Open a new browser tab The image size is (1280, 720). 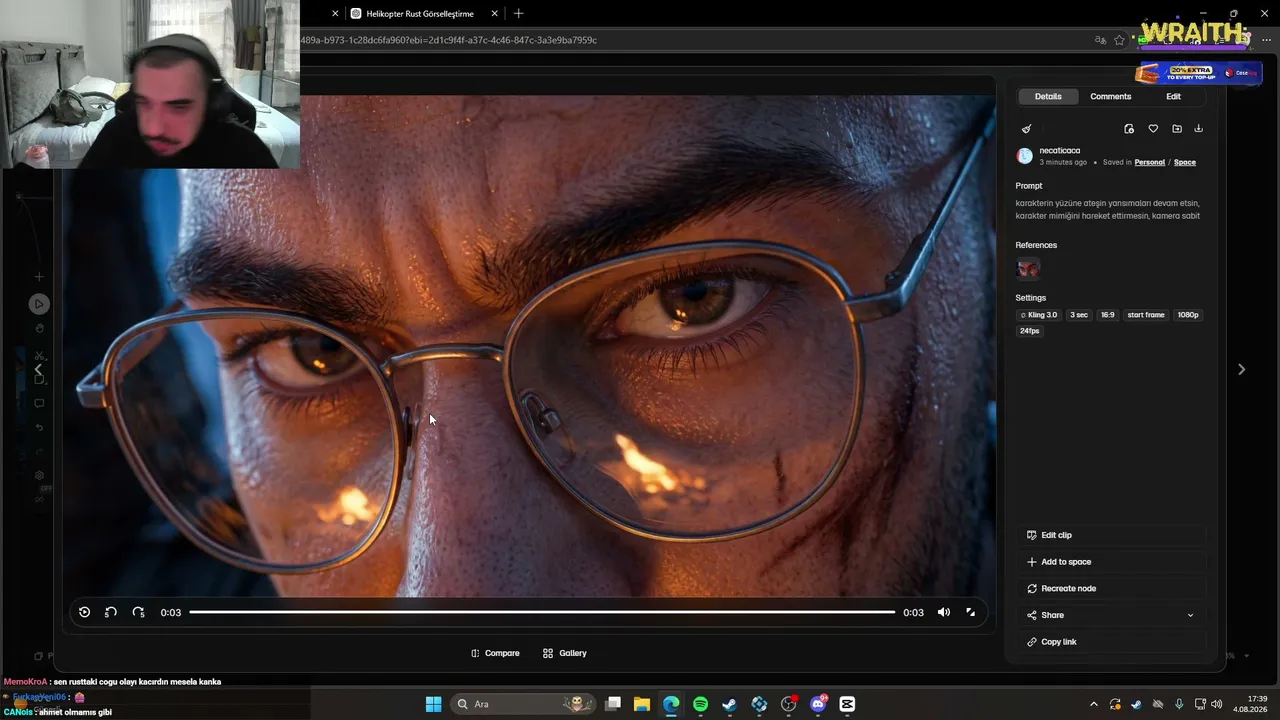(518, 14)
